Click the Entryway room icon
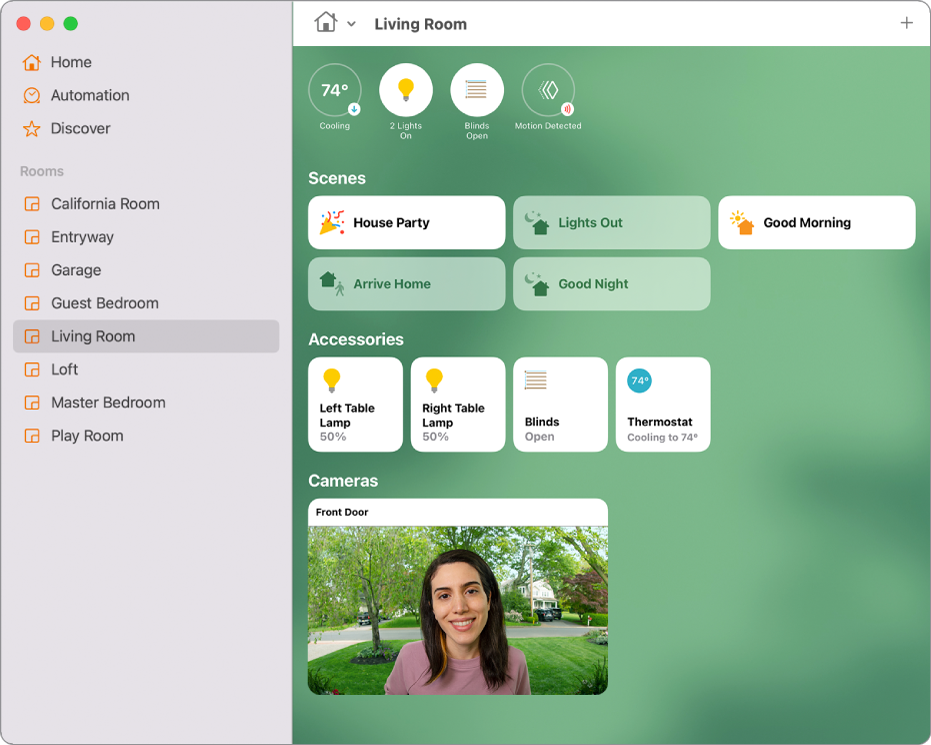This screenshot has width=931, height=745. coord(32,237)
